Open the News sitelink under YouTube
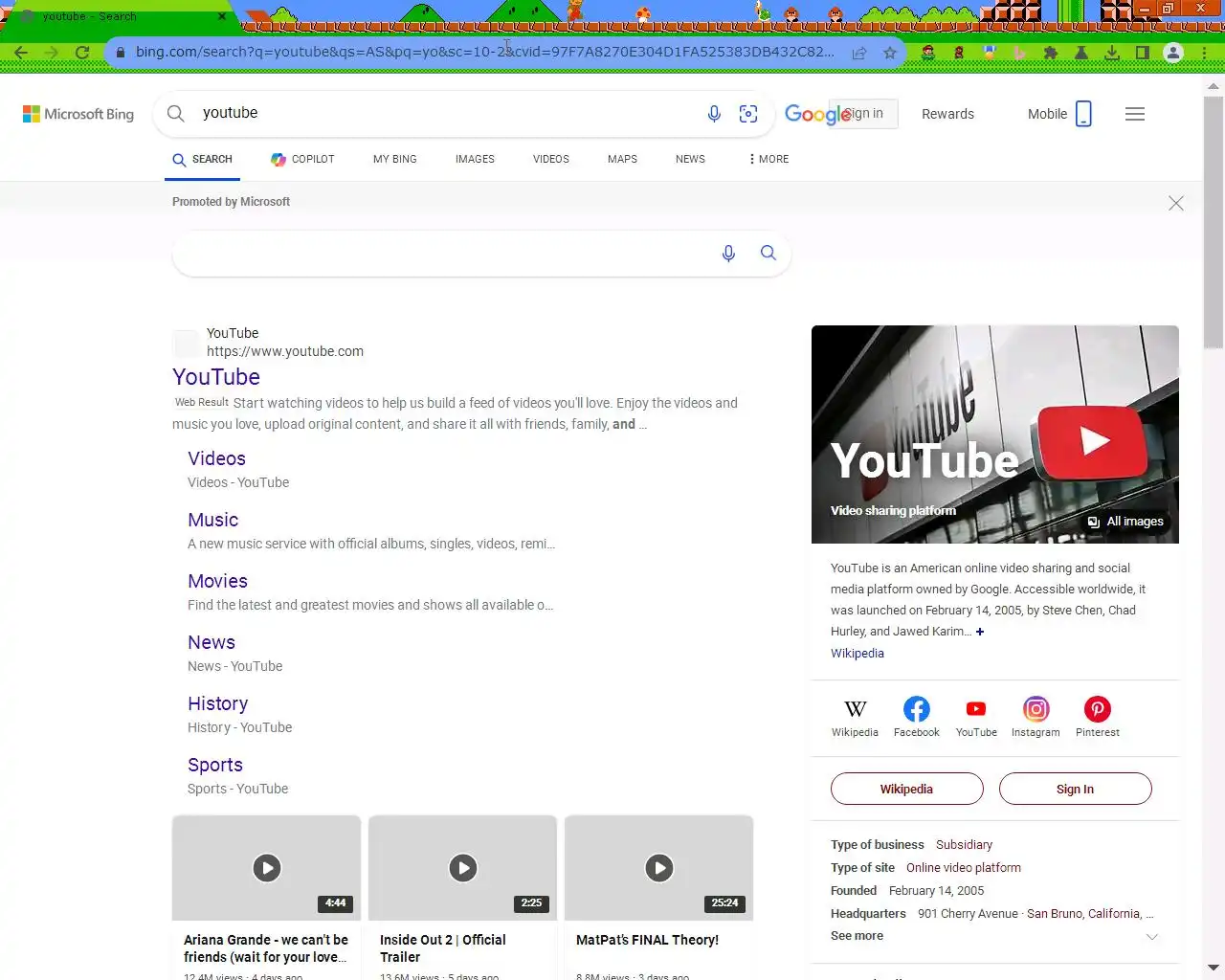This screenshot has height=980, width=1225. pyautogui.click(x=212, y=642)
